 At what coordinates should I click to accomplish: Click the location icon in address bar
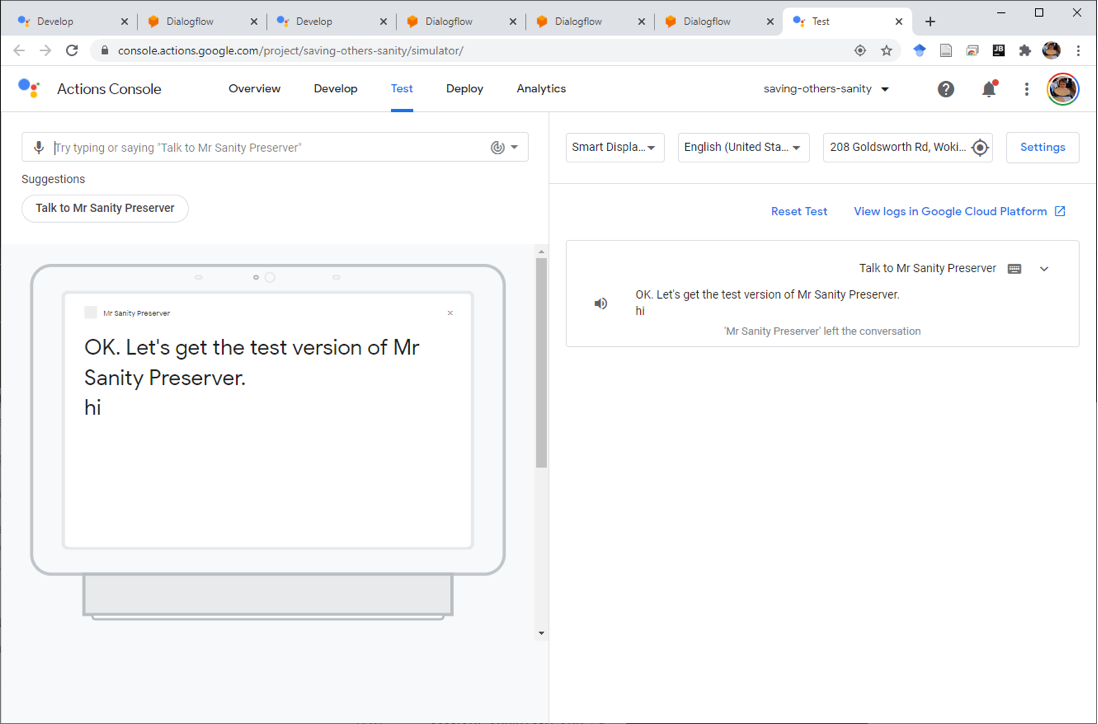[x=860, y=50]
